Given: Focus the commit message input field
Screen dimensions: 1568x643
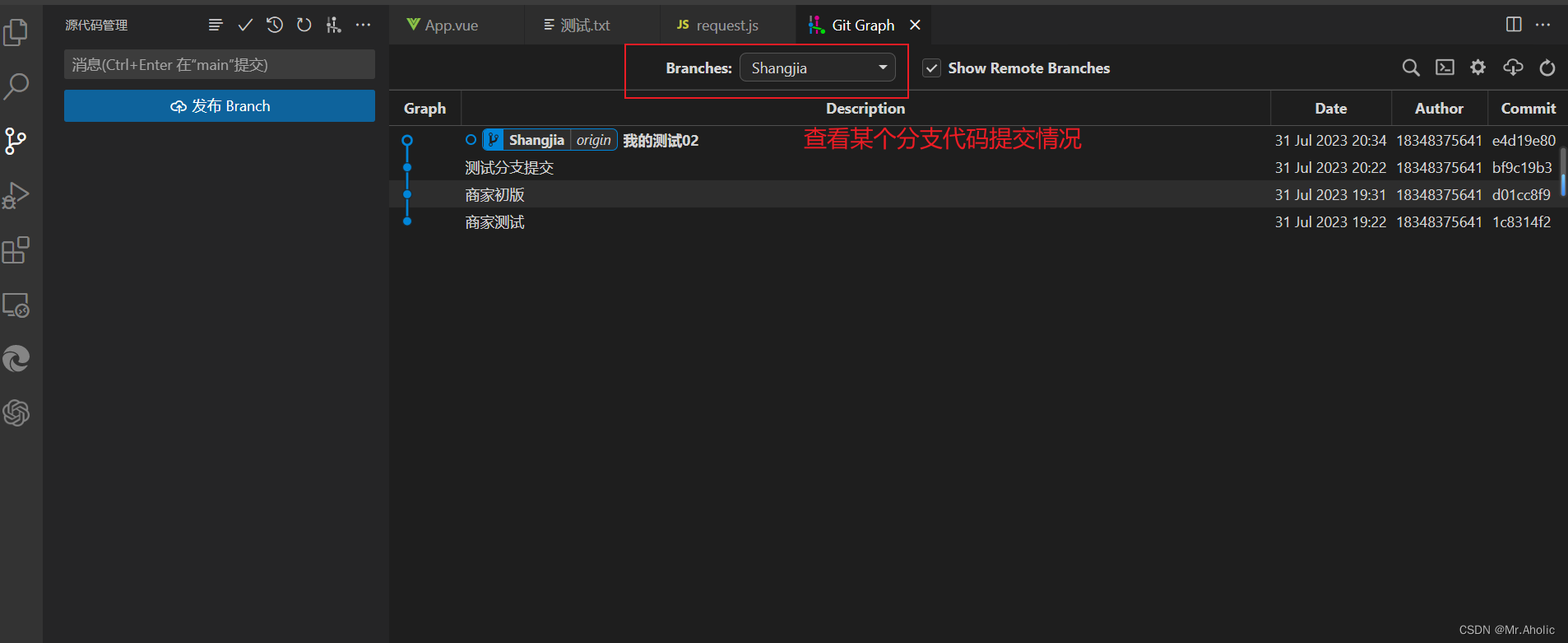Looking at the screenshot, I should (x=220, y=64).
